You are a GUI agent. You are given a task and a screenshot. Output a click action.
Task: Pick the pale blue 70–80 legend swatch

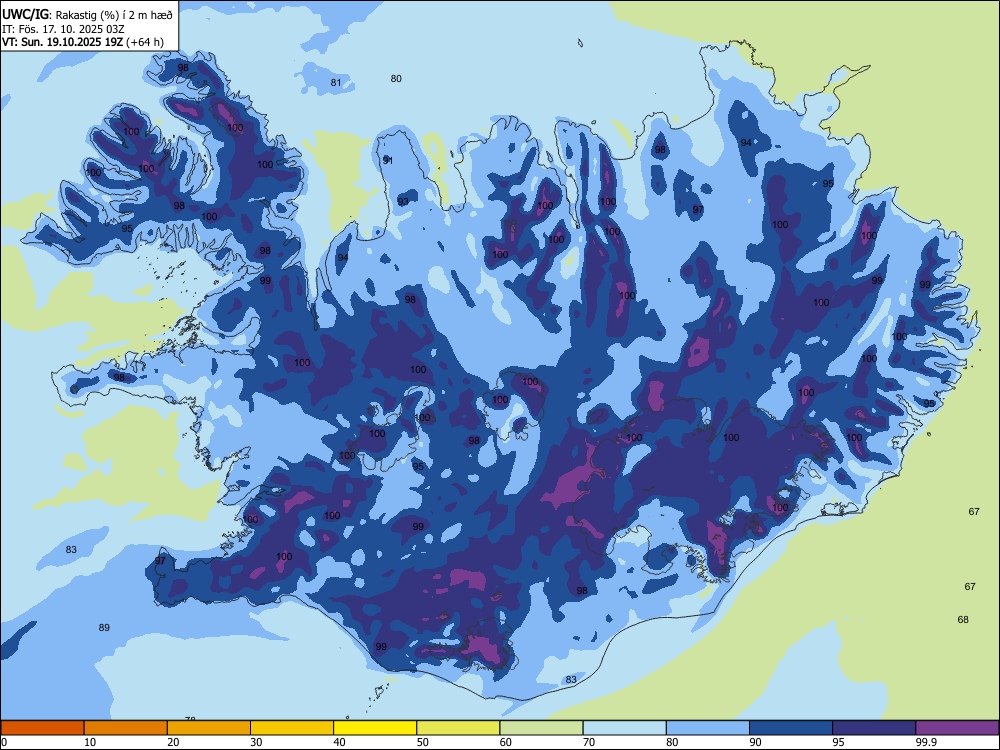(x=624, y=728)
